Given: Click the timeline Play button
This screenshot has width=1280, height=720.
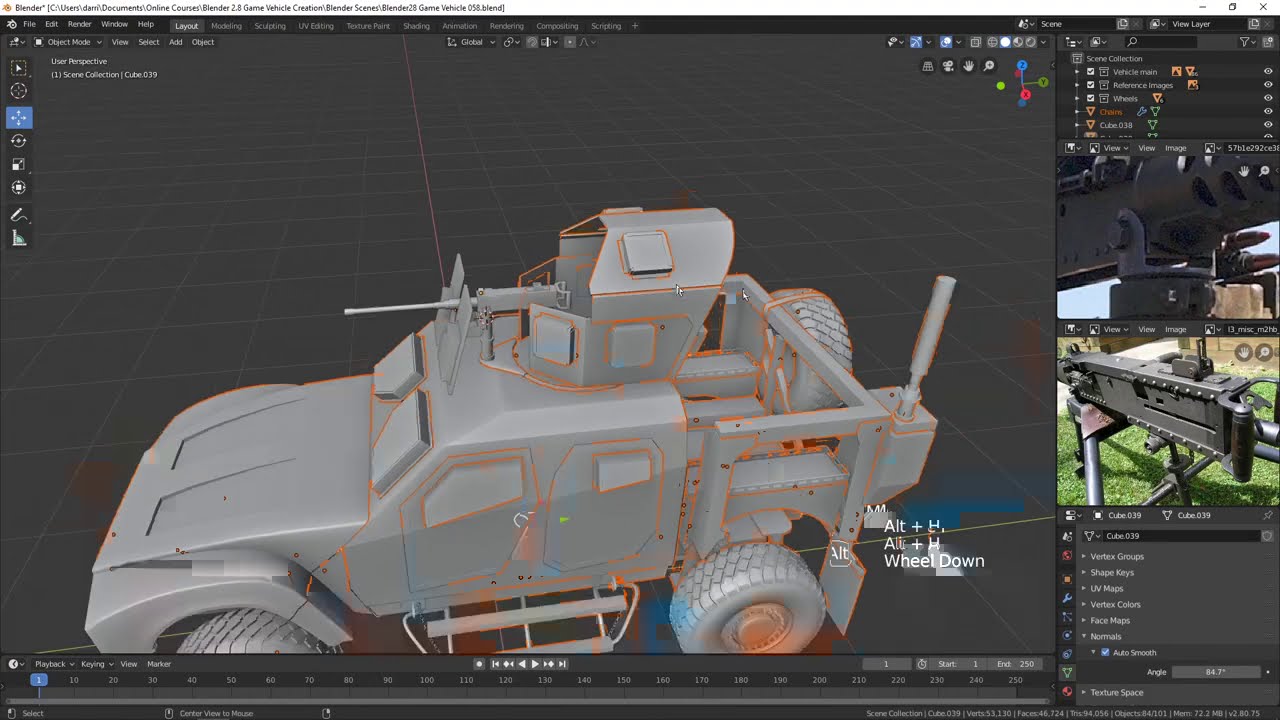Looking at the screenshot, I should point(535,664).
